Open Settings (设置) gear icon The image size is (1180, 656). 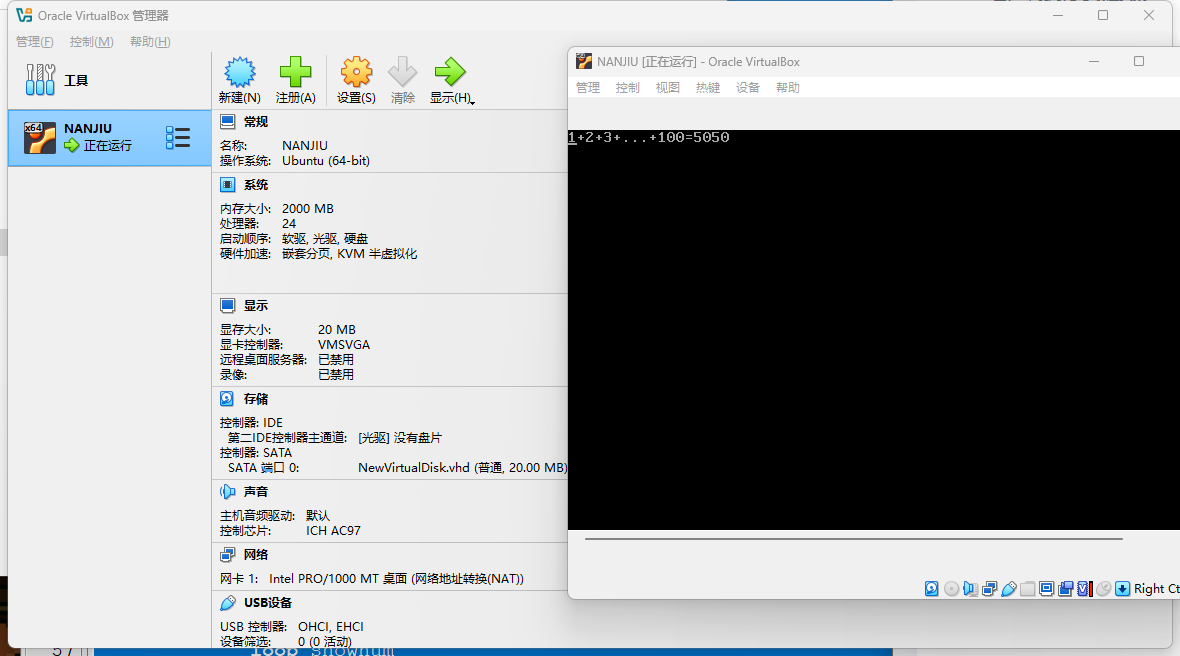click(356, 72)
